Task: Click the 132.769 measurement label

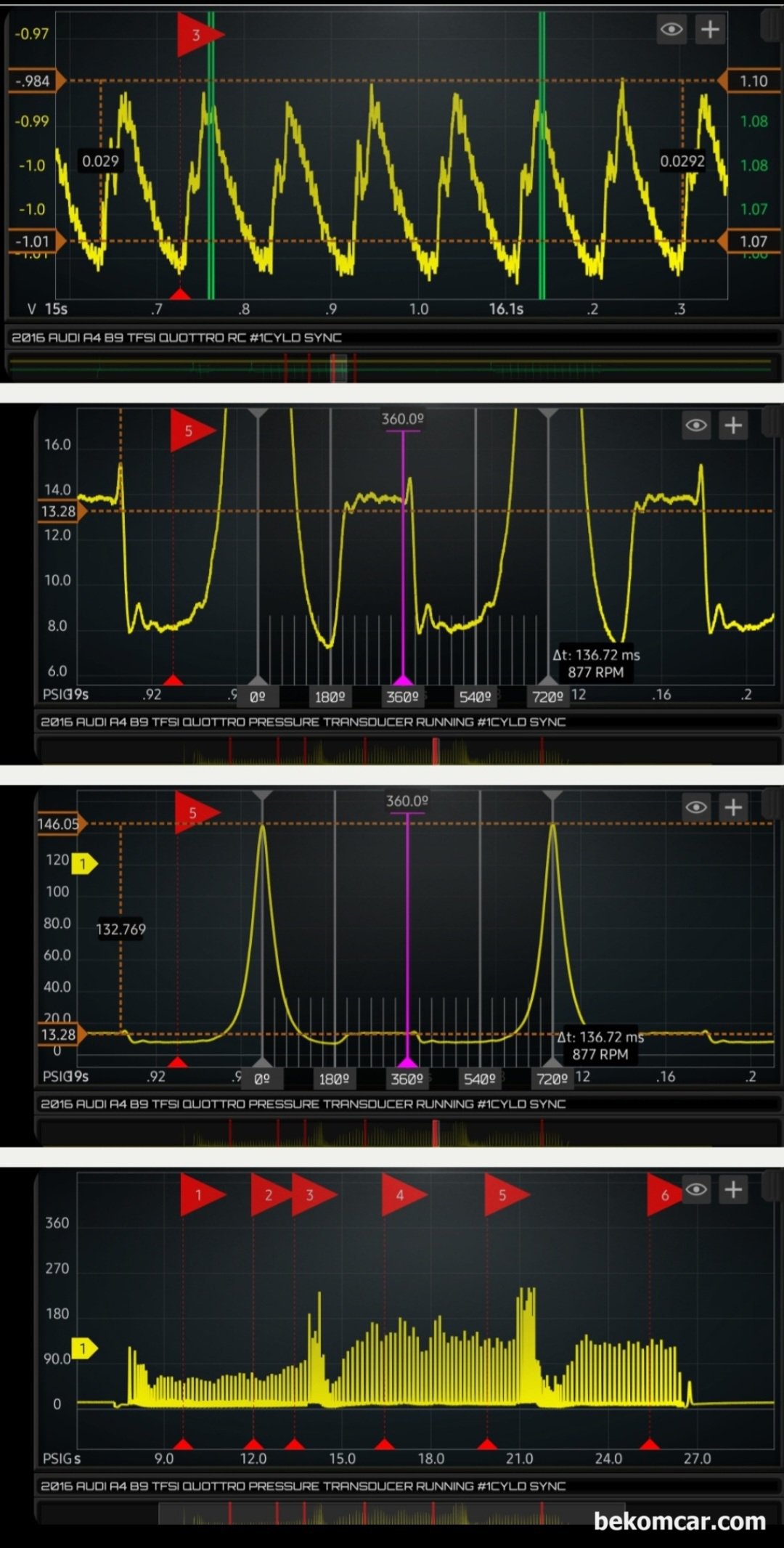Action: pyautogui.click(x=121, y=929)
